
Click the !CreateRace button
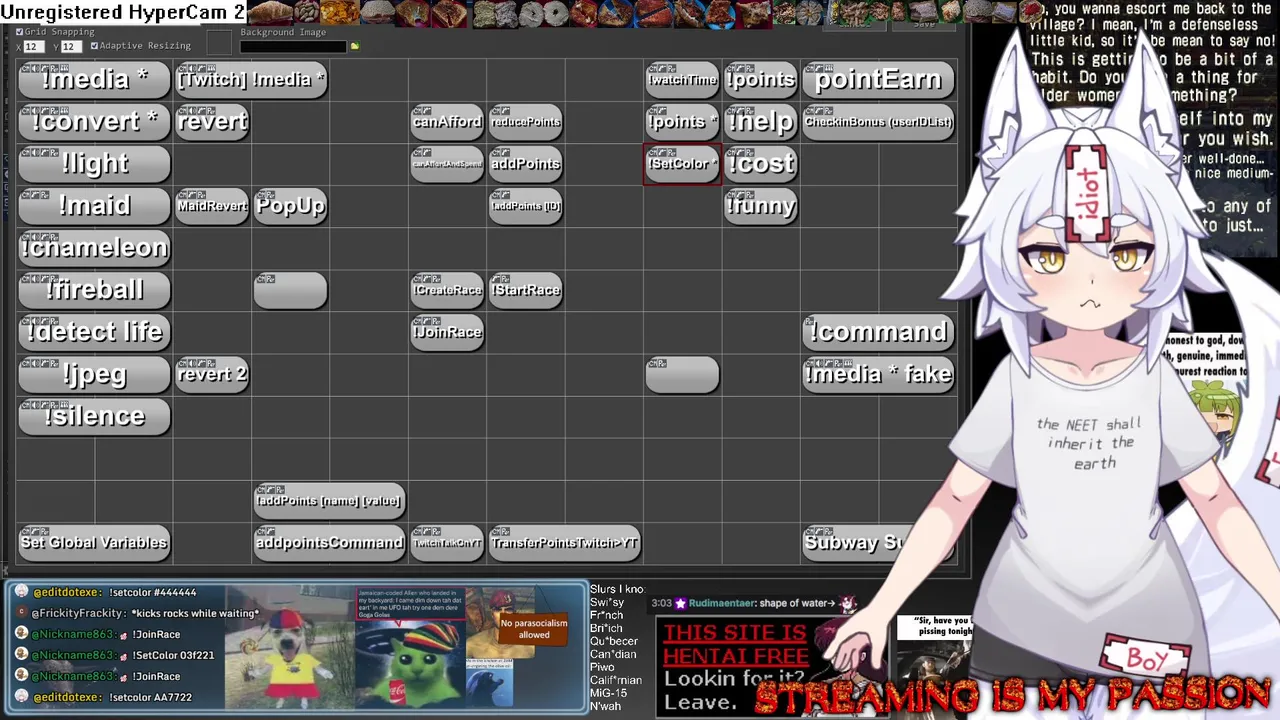(x=447, y=290)
